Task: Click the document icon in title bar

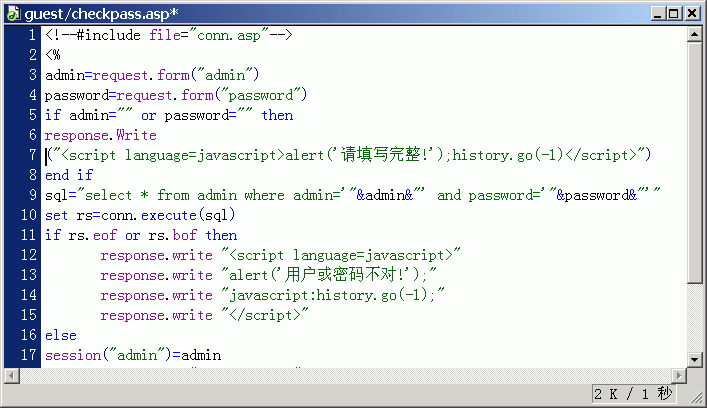Action: tap(13, 14)
